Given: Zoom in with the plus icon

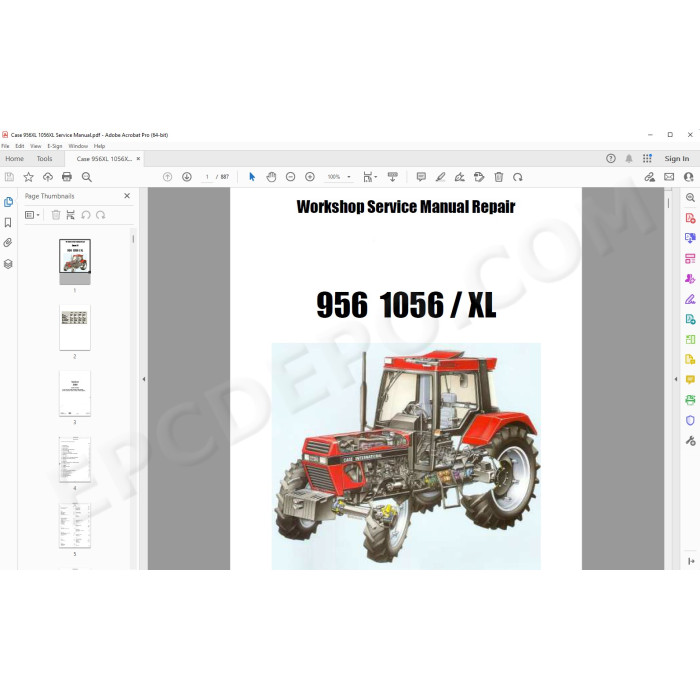Looking at the screenshot, I should [310, 177].
